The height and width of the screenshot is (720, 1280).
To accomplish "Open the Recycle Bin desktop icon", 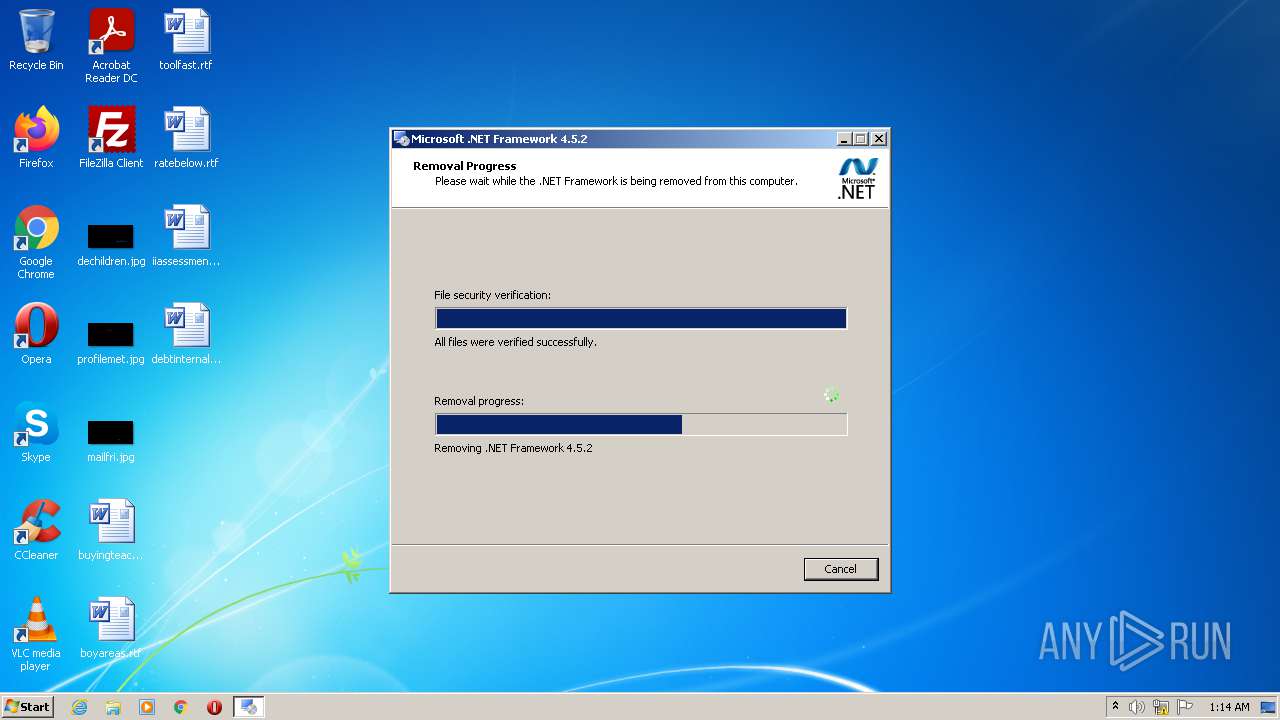I will click(x=36, y=40).
